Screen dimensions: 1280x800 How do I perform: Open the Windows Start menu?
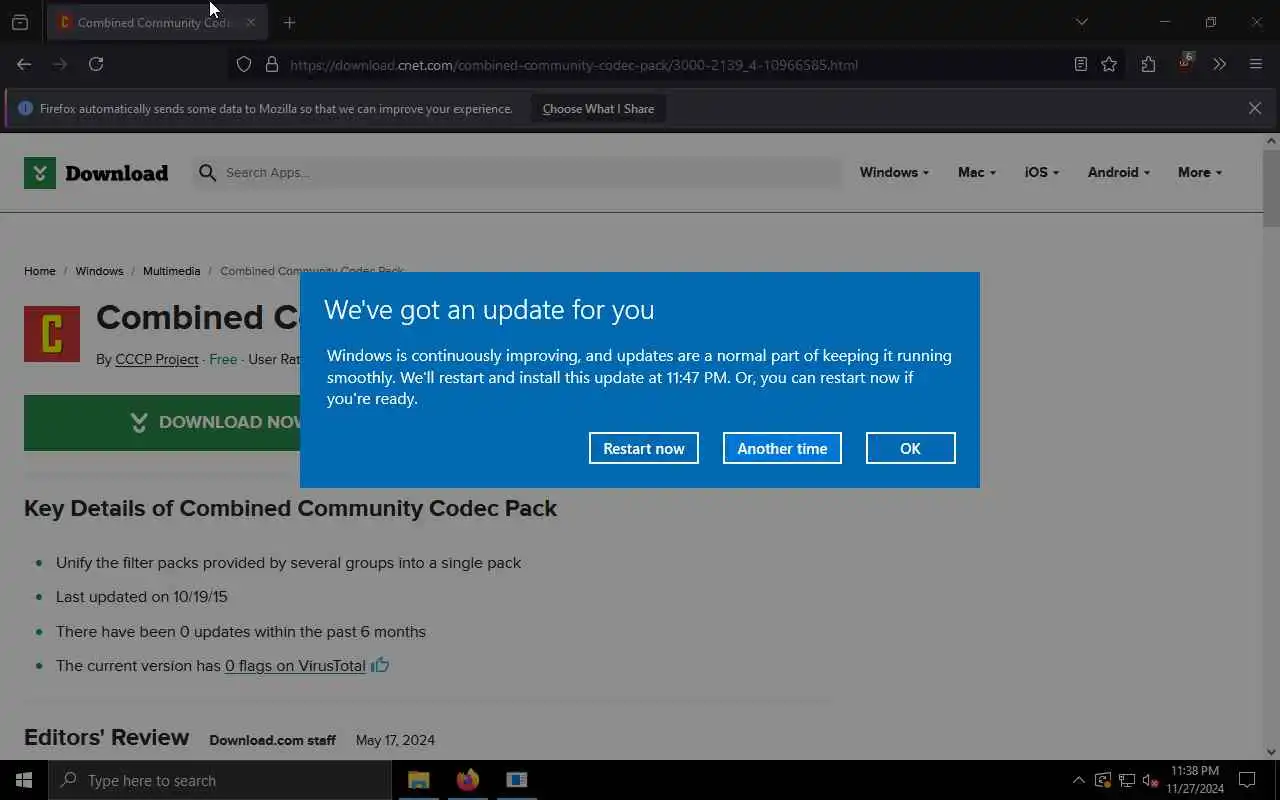pos(24,780)
